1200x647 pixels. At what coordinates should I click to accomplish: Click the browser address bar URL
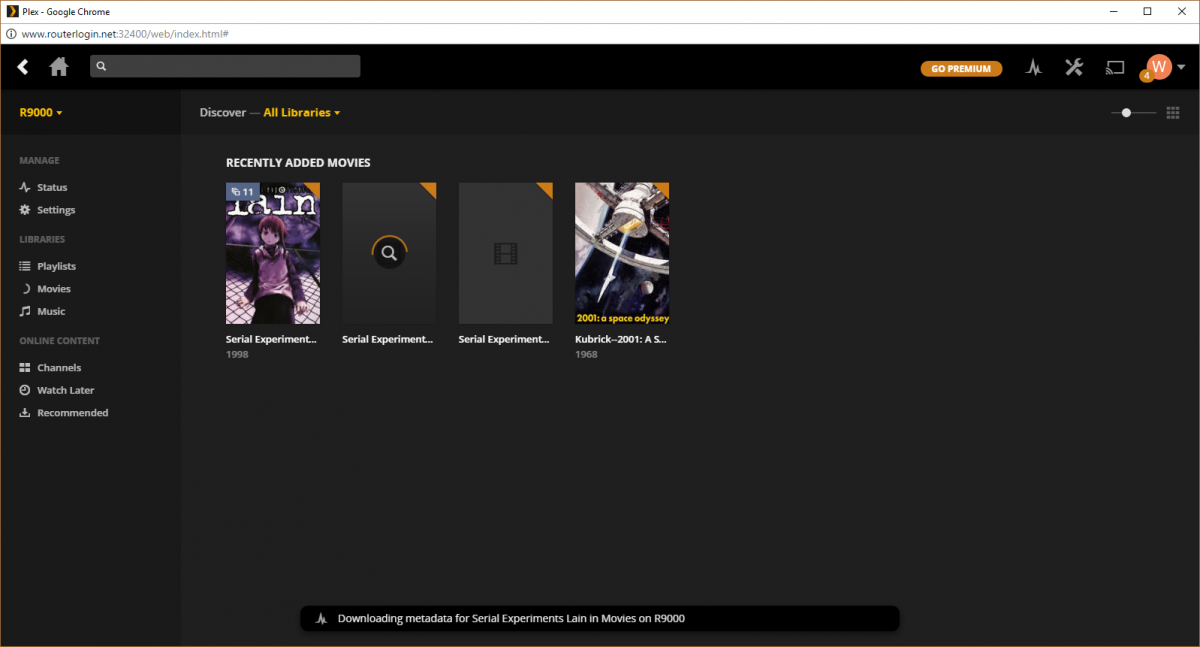pos(126,34)
